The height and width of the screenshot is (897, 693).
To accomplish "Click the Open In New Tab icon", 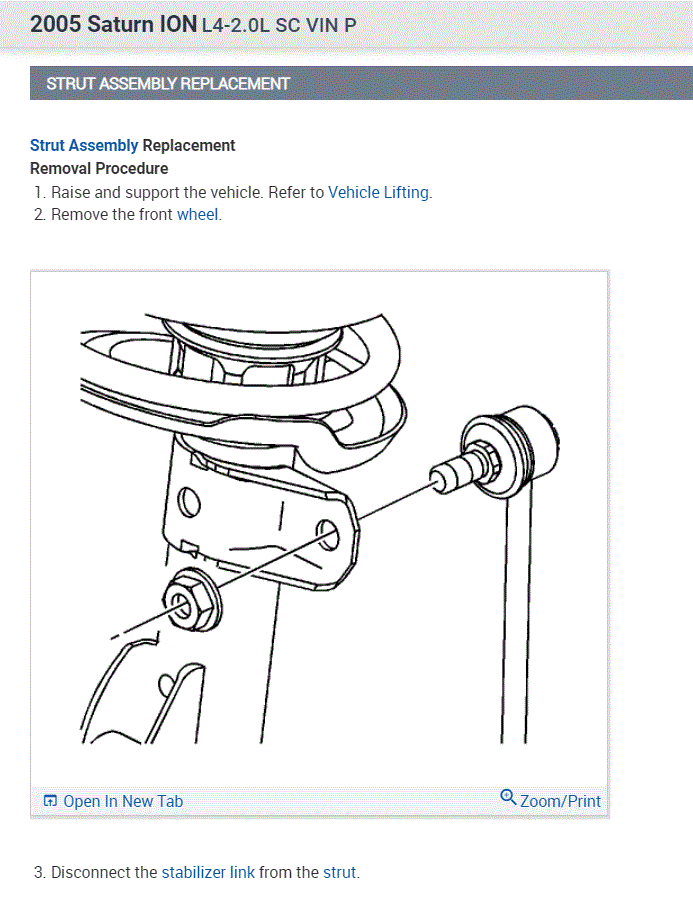I will (50, 801).
